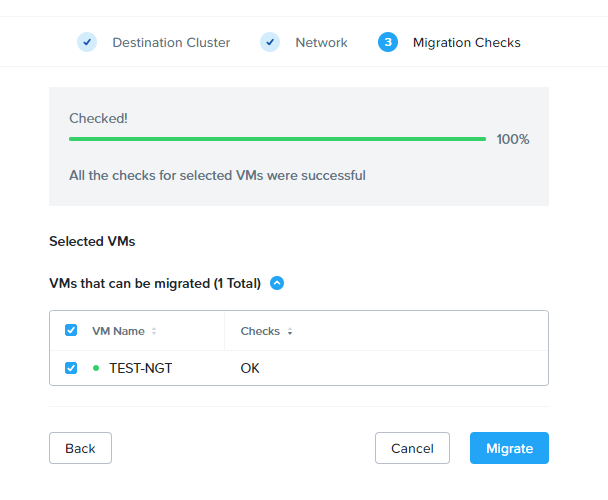Click the Cancel button
This screenshot has height=500, width=608.
pos(412,448)
